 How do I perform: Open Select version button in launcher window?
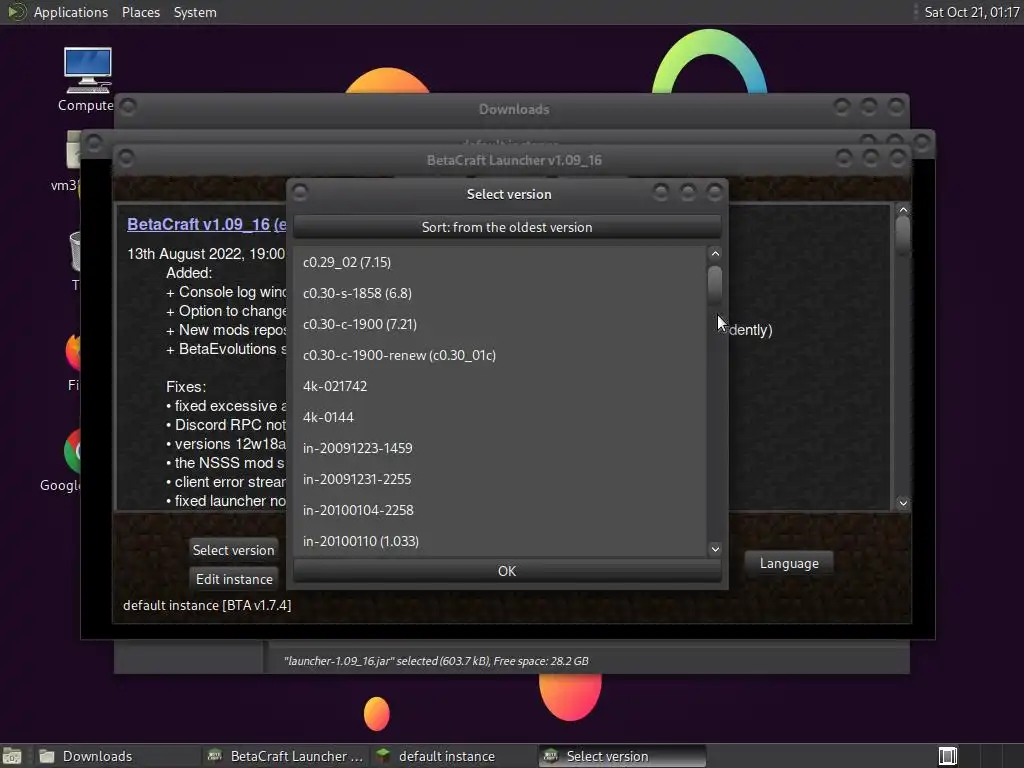point(233,550)
